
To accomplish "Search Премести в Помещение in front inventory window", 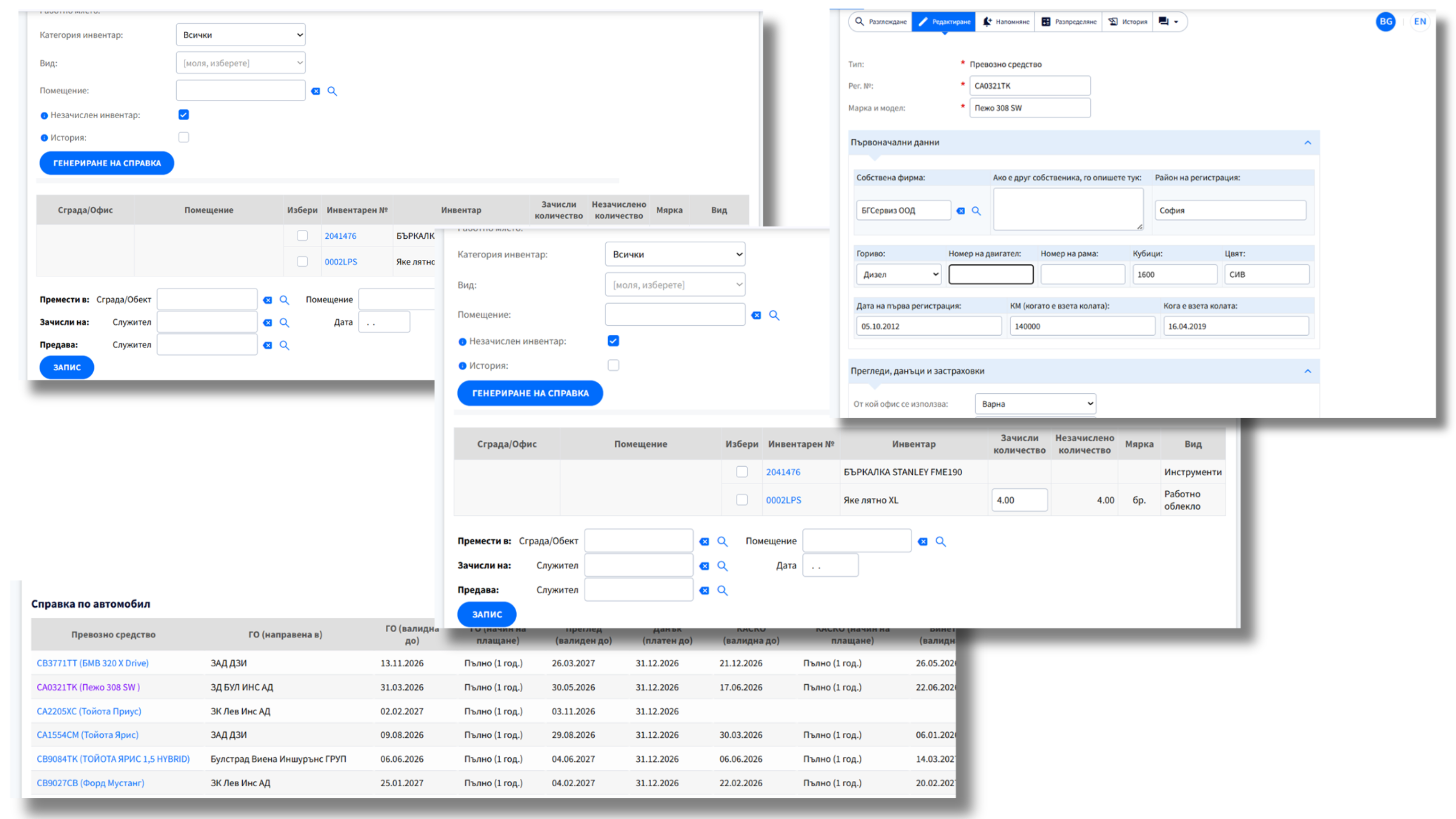I will pyautogui.click(x=941, y=541).
